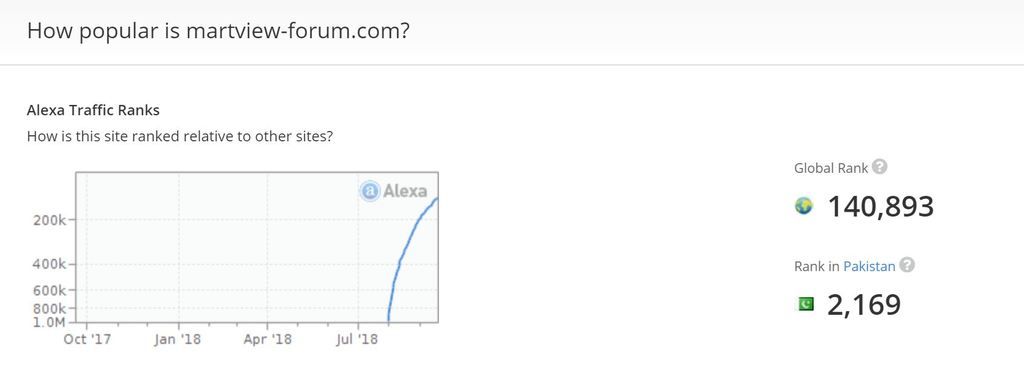Click the Rank in Pakistan help icon
The image size is (1024, 390).
(x=907, y=265)
